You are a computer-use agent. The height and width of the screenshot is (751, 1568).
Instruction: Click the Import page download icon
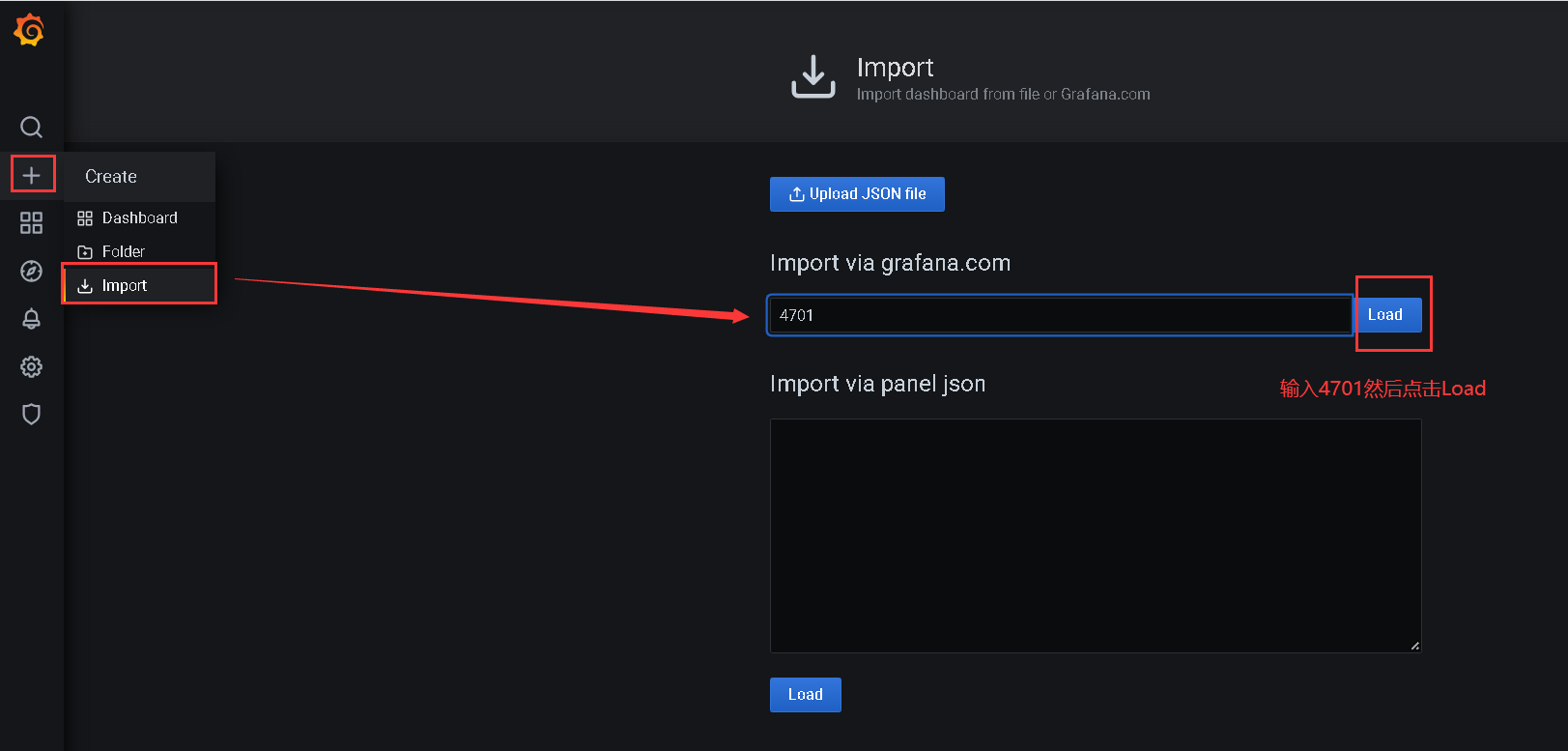coord(813,77)
